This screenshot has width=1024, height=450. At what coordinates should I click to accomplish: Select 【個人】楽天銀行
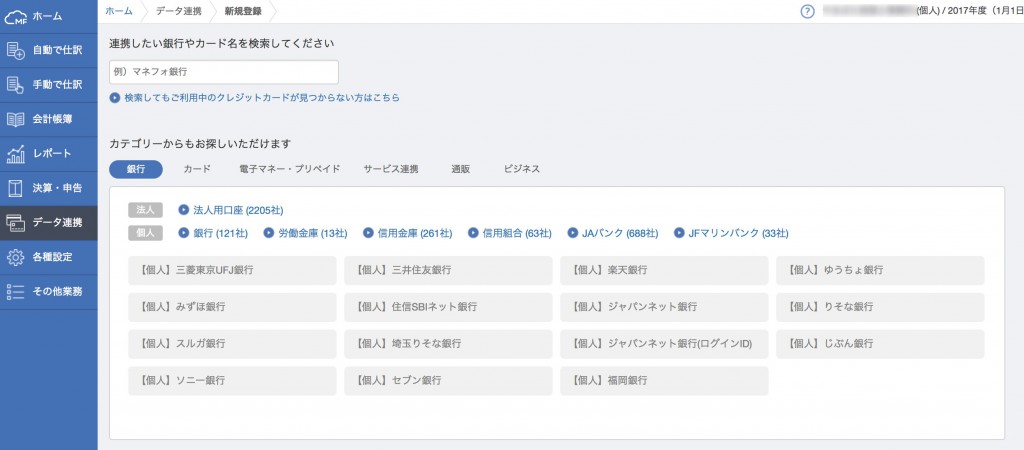point(664,270)
